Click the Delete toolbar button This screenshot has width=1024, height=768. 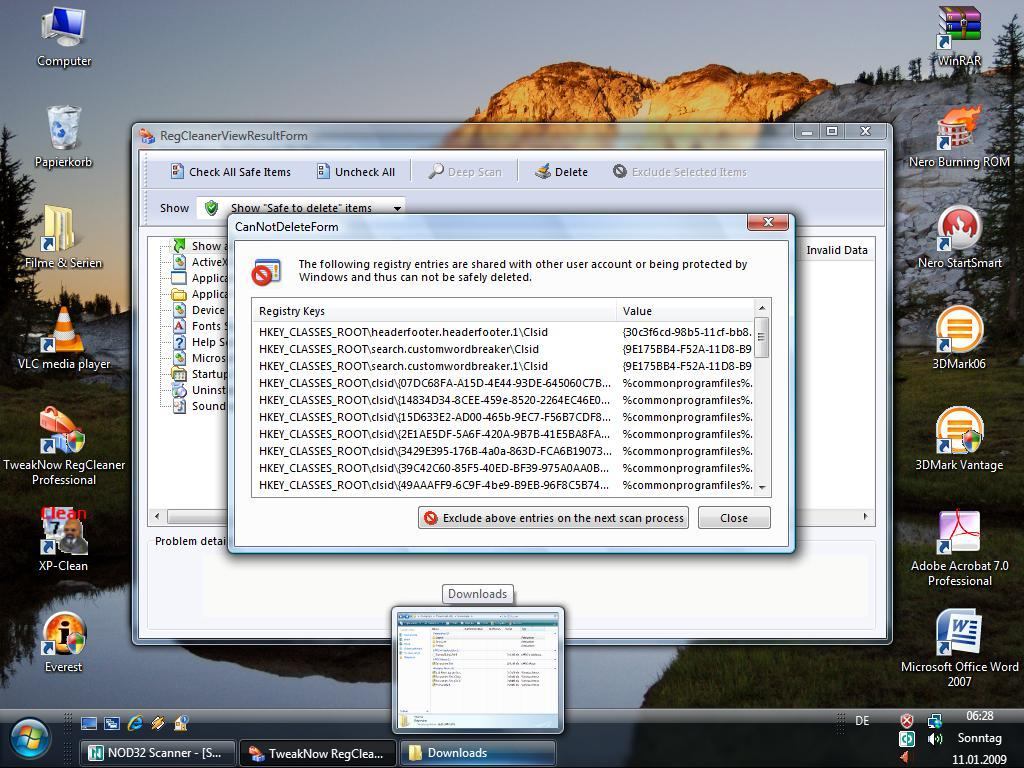tap(561, 172)
